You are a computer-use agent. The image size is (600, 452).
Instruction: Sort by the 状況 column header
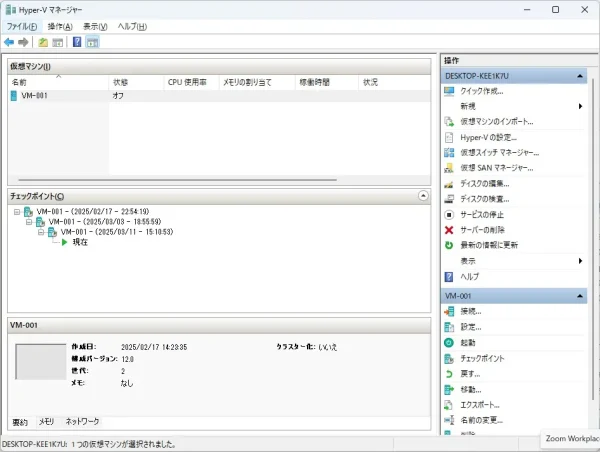(394, 82)
